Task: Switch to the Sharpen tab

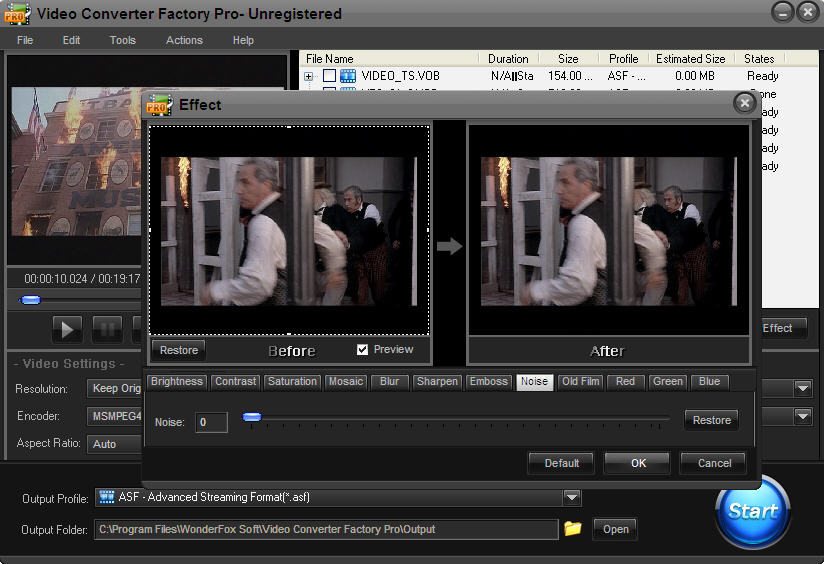Action: 437,382
